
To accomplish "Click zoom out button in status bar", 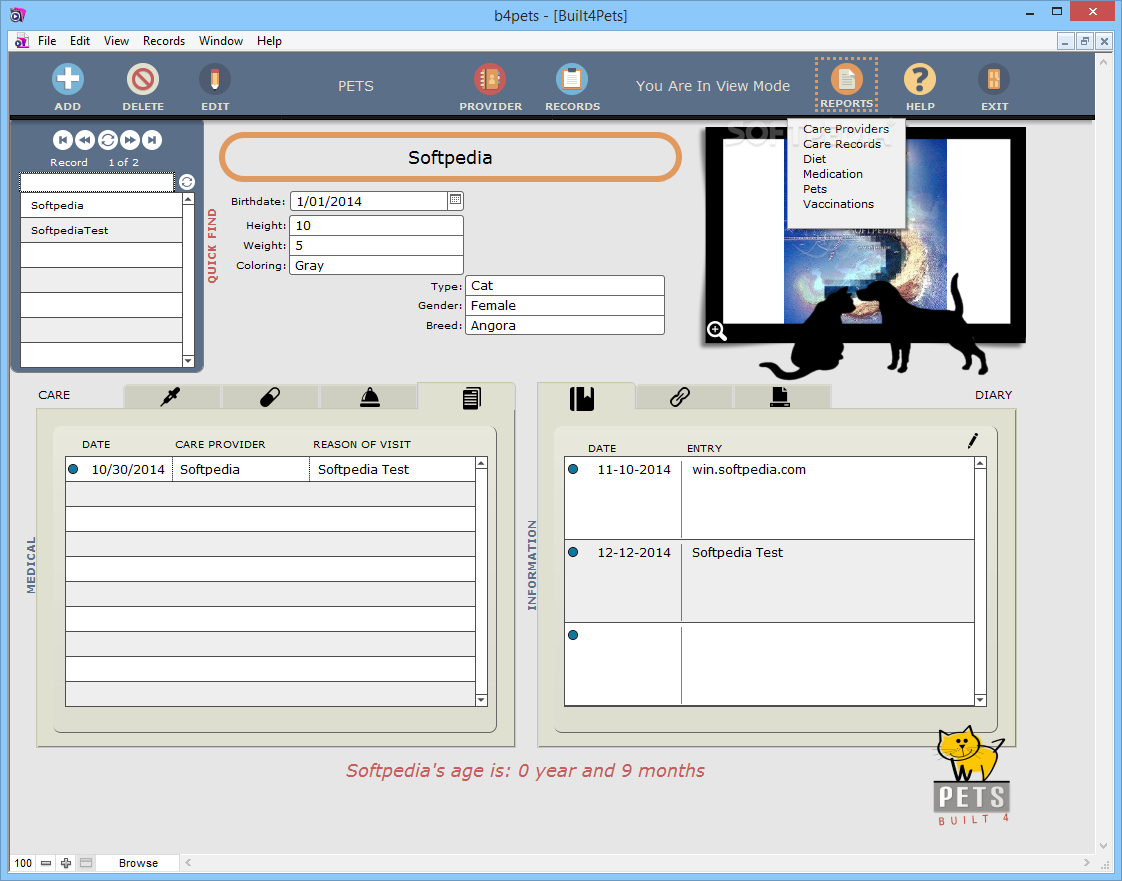I will click(46, 863).
